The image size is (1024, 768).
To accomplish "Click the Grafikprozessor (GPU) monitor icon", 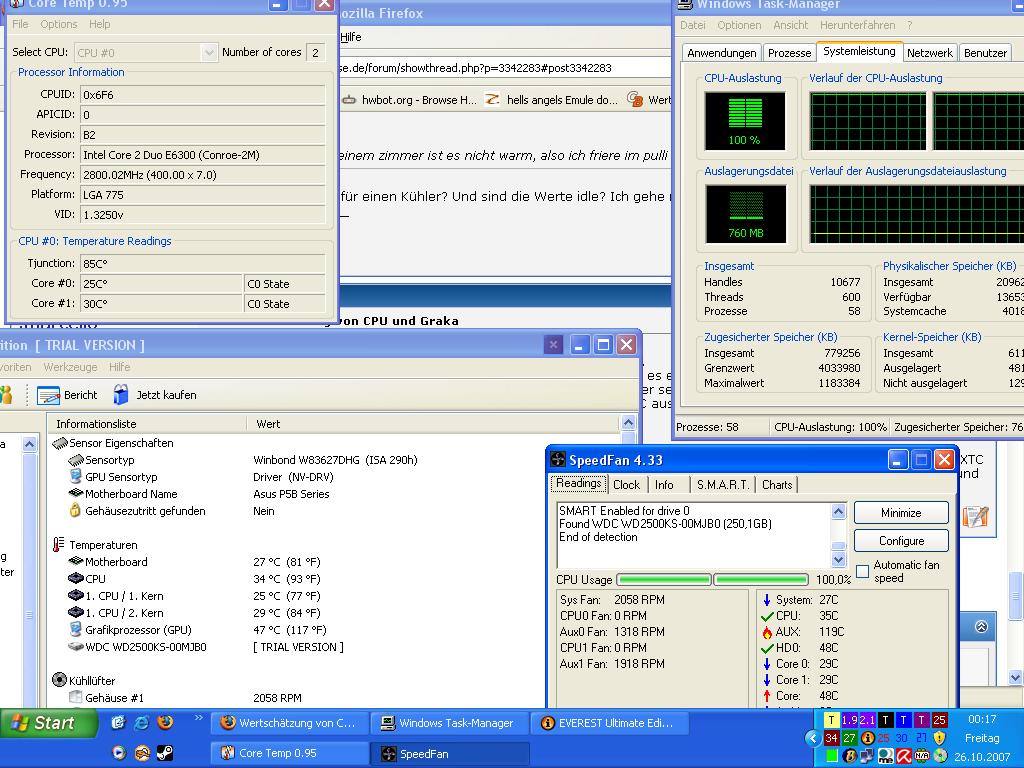I will pos(76,630).
